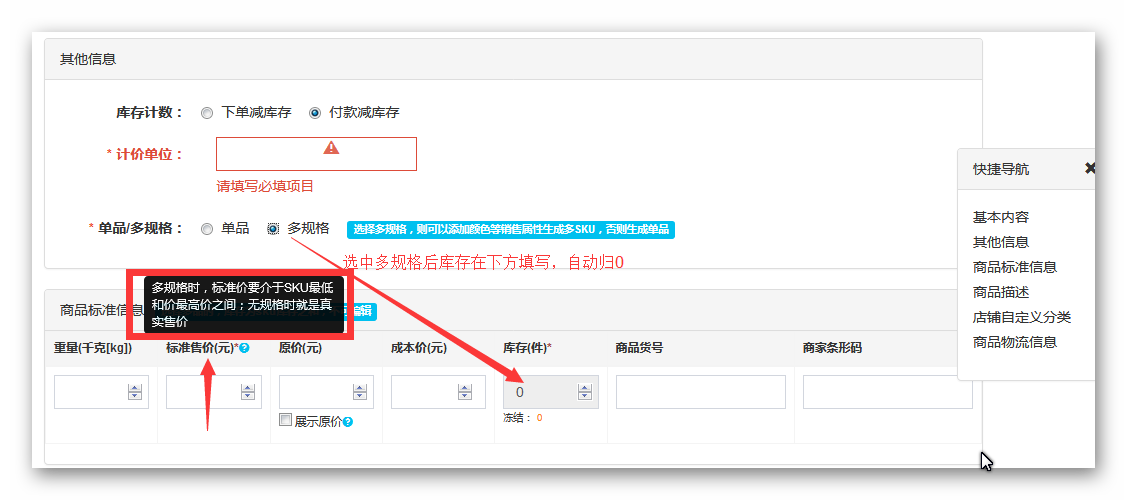Click help icon next to 标准售价(元)

[x=244, y=348]
